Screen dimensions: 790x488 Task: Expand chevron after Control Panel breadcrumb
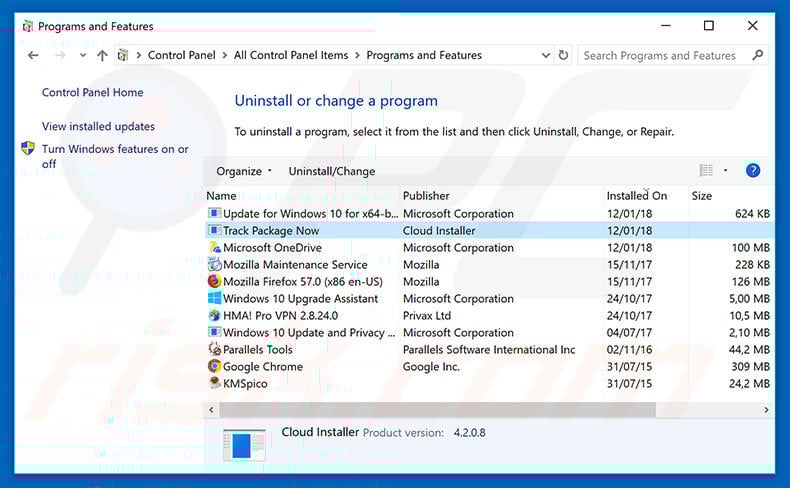coord(225,55)
